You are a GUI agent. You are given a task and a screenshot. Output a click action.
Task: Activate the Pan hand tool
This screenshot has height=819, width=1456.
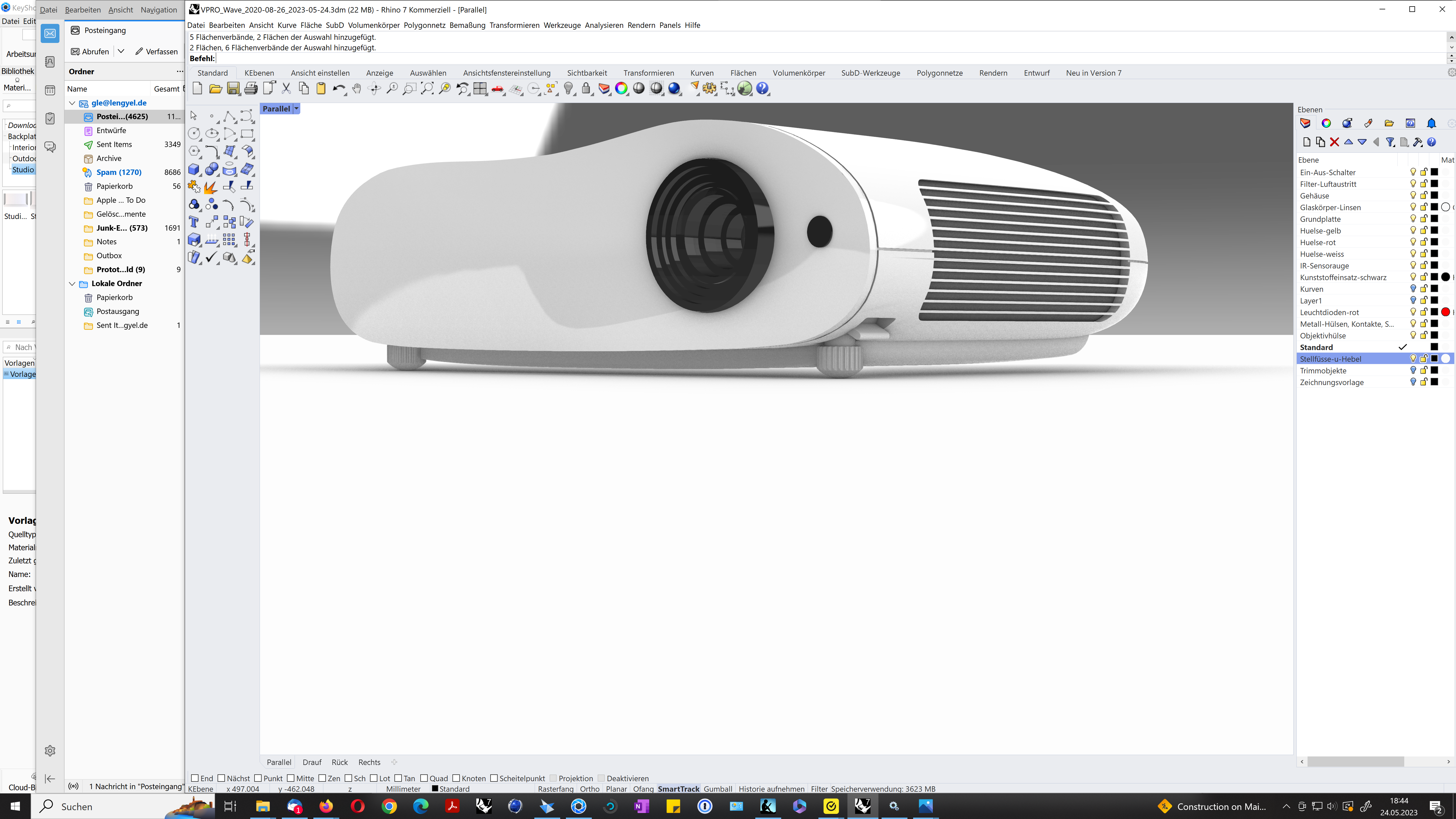coord(357,88)
